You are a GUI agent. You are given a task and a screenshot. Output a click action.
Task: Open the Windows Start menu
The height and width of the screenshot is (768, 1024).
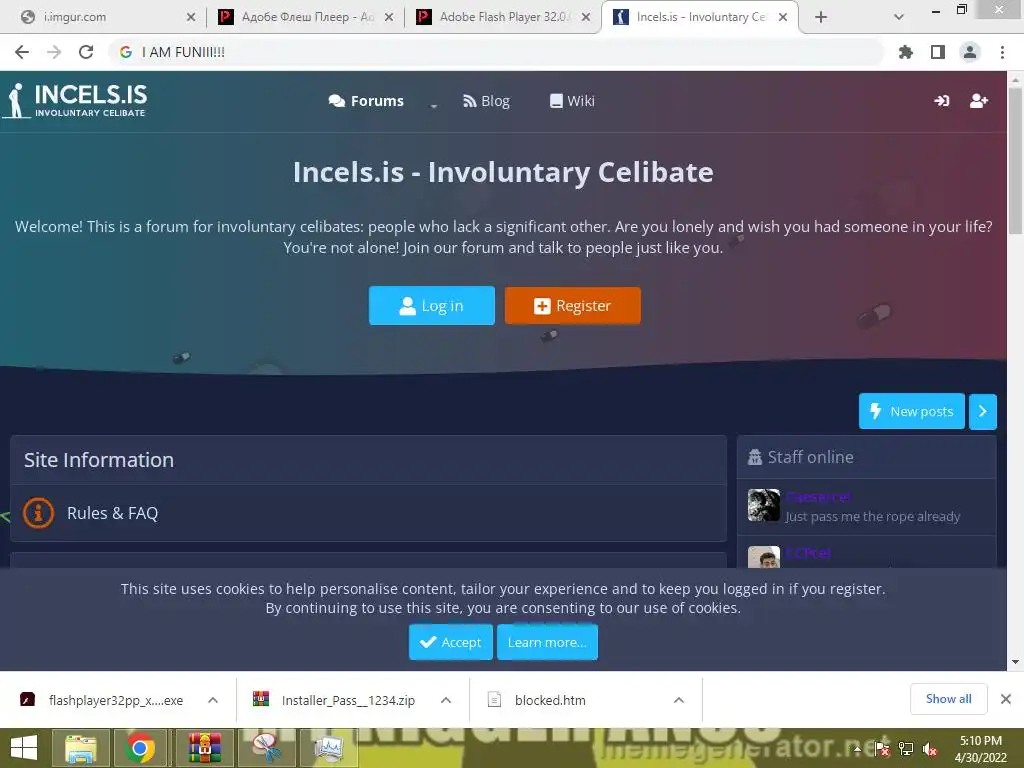(24, 748)
